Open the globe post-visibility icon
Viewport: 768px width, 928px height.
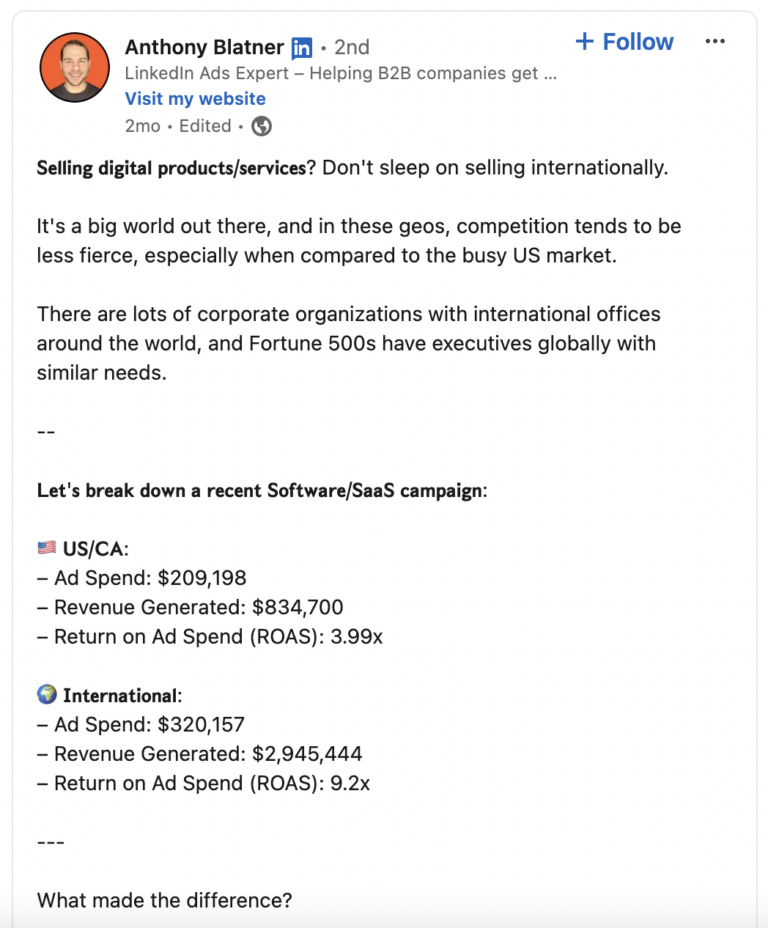coord(258,126)
